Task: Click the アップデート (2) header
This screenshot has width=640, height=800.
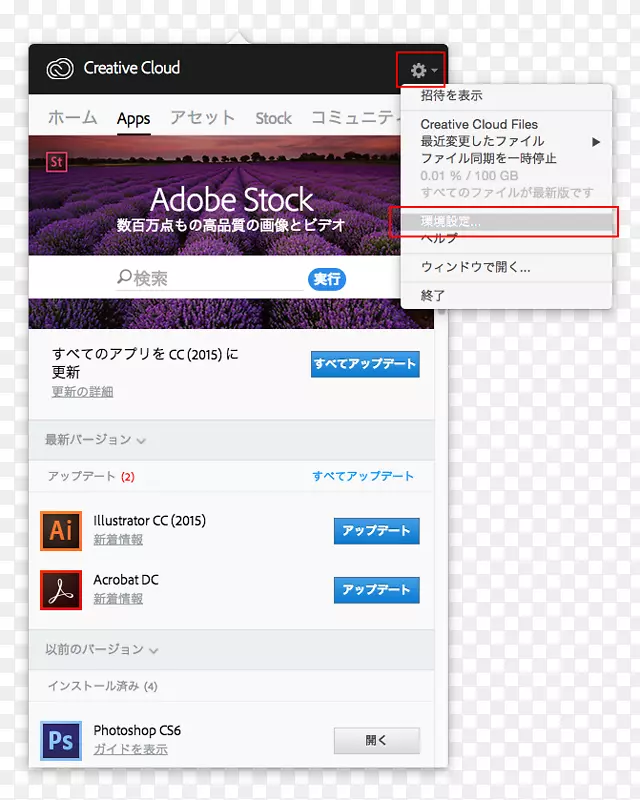Action: [x=91, y=477]
